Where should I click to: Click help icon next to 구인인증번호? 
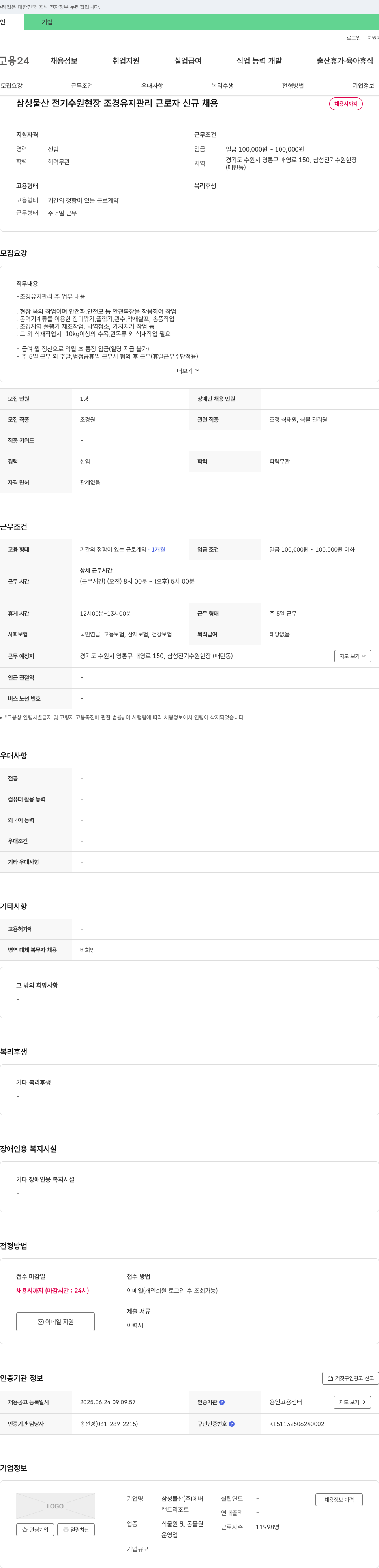tap(231, 1424)
